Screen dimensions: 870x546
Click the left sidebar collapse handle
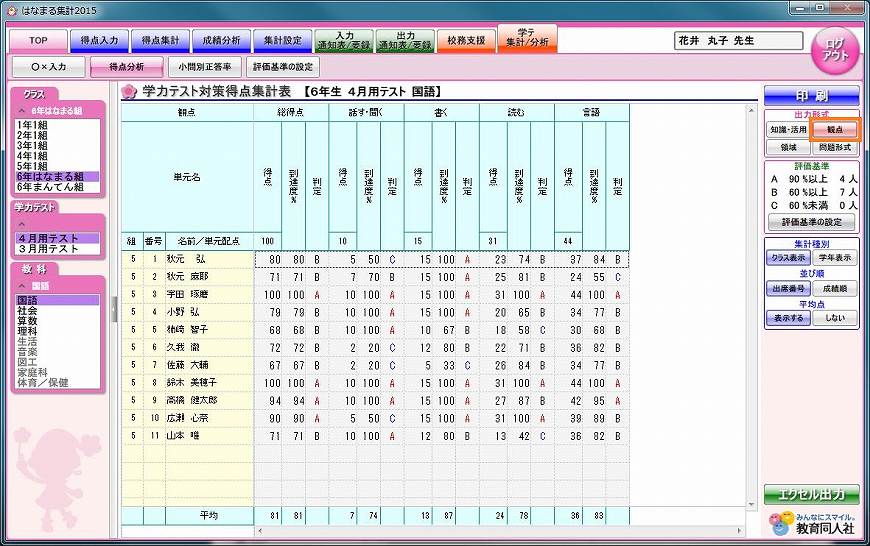pos(114,310)
